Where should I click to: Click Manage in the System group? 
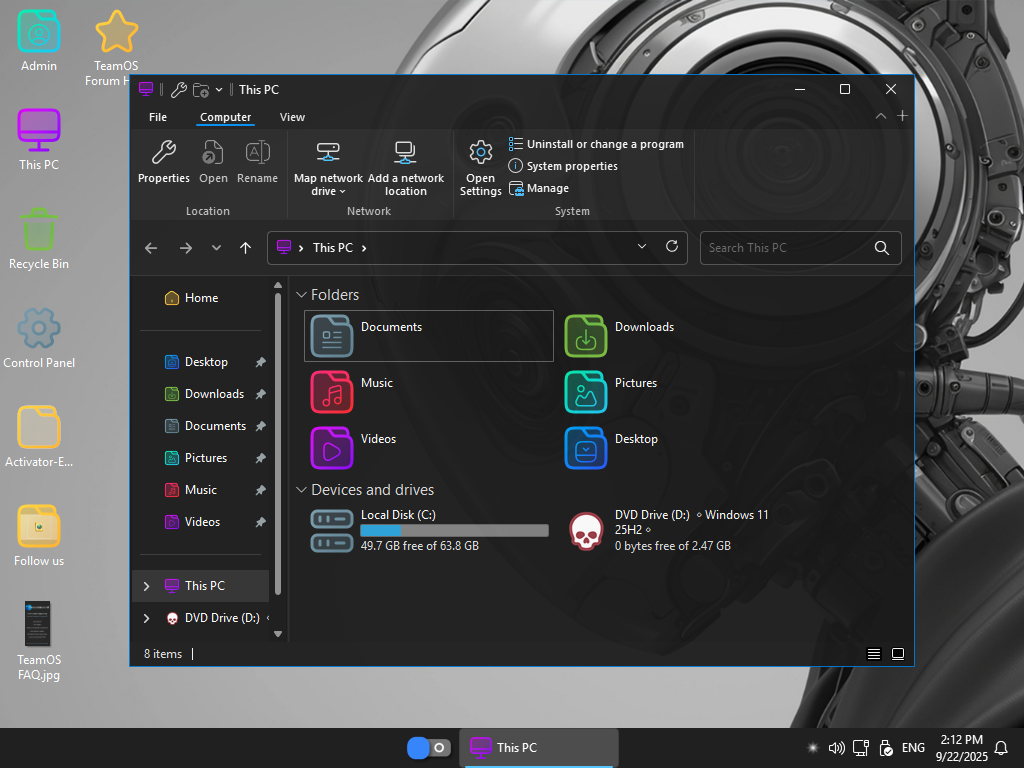pyautogui.click(x=539, y=188)
